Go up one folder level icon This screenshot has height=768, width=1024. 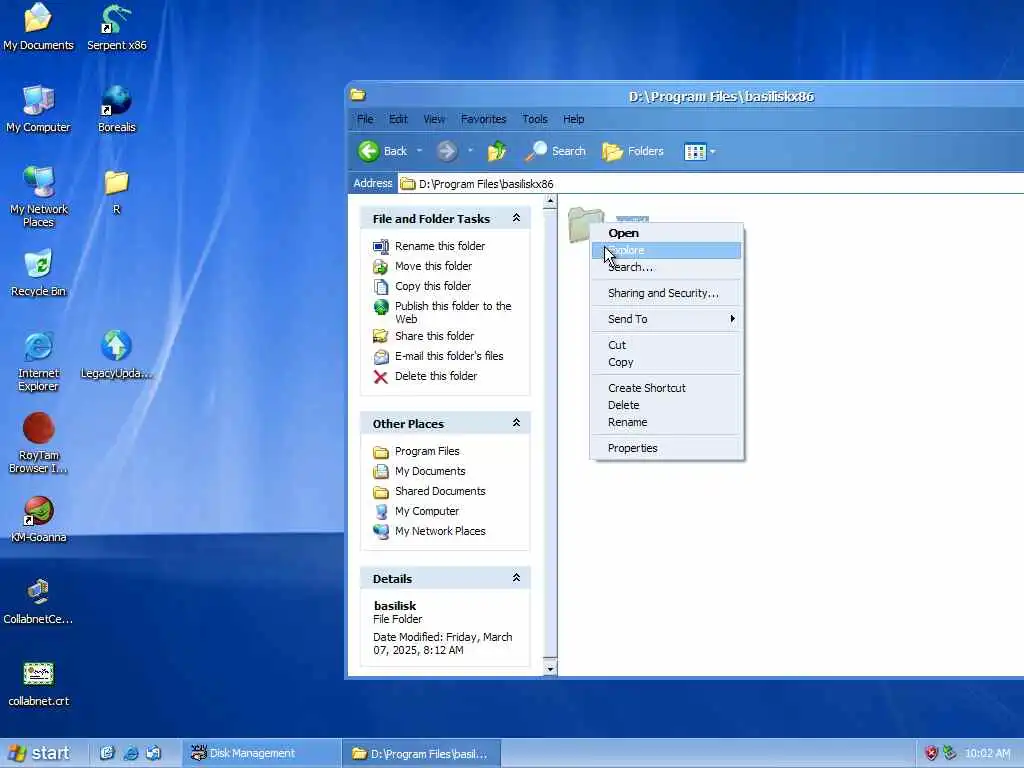click(496, 151)
